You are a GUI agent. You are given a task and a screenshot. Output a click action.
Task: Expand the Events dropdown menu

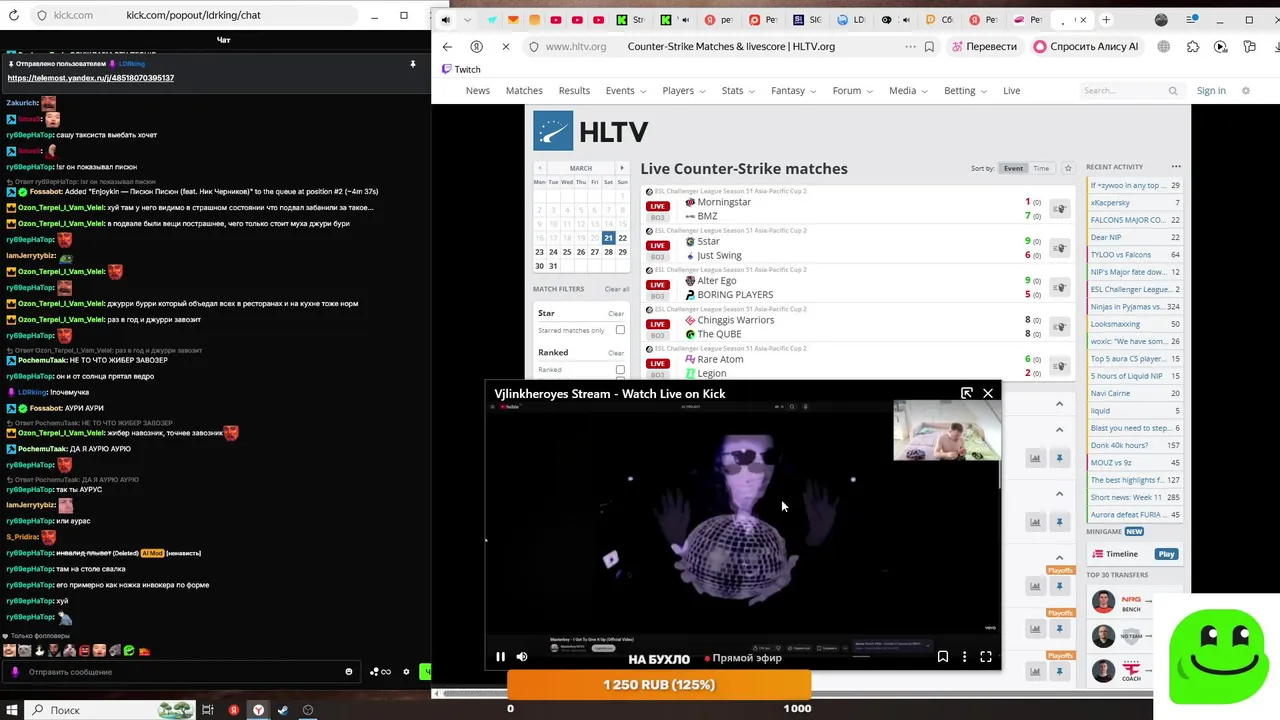point(626,90)
